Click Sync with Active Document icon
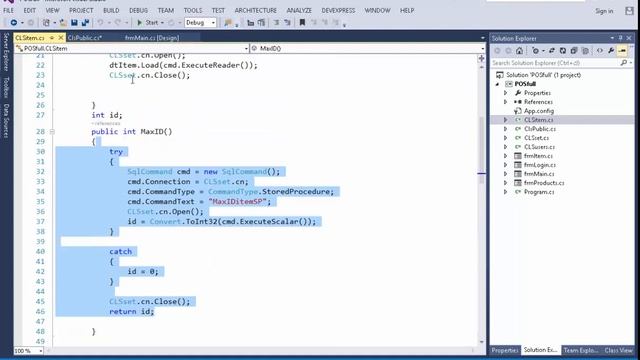 [552, 51]
